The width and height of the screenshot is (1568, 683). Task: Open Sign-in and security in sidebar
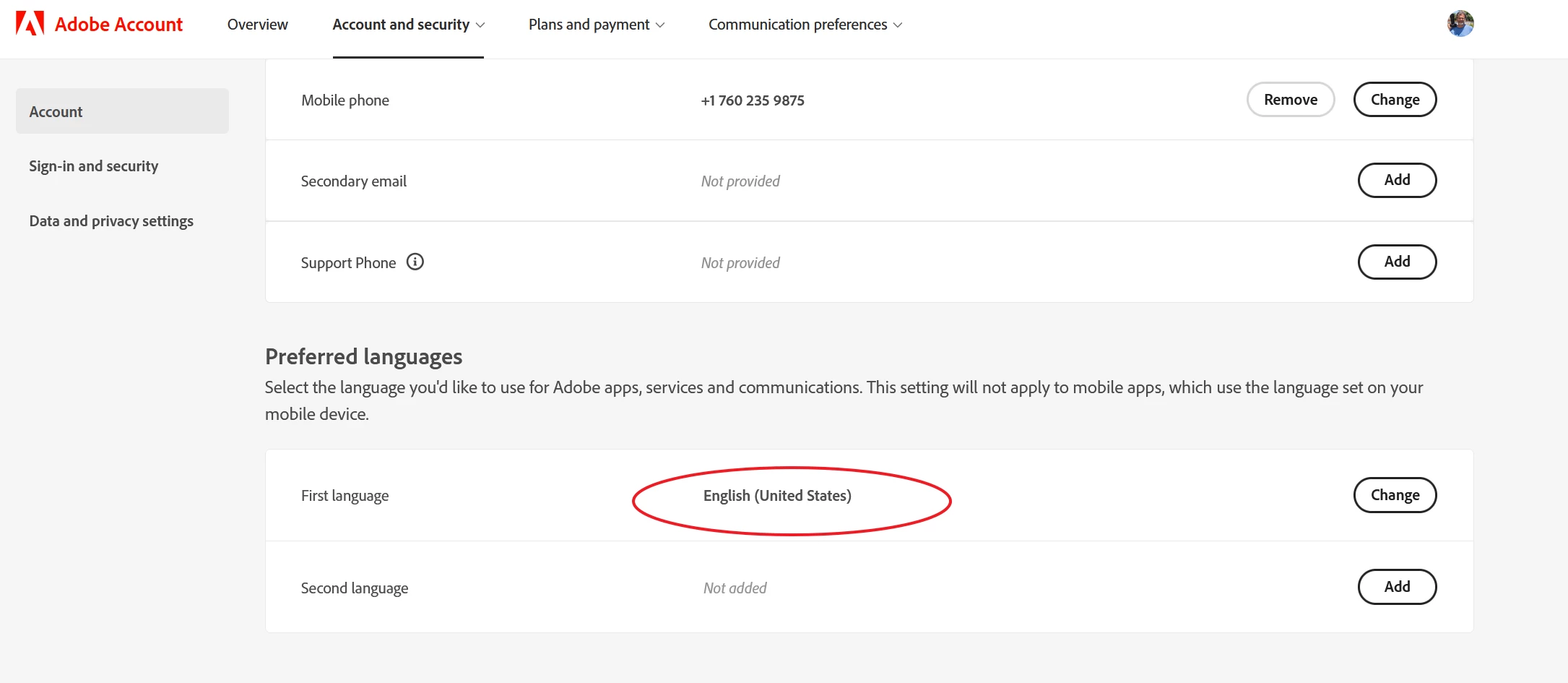click(x=94, y=166)
